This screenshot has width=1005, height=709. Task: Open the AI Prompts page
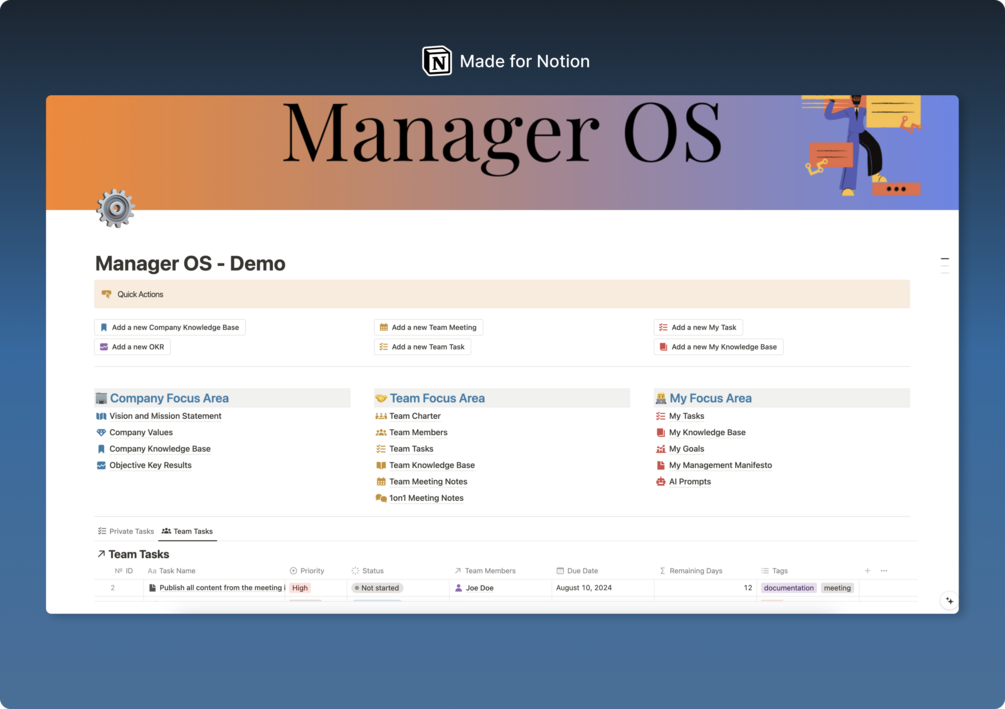(x=690, y=481)
